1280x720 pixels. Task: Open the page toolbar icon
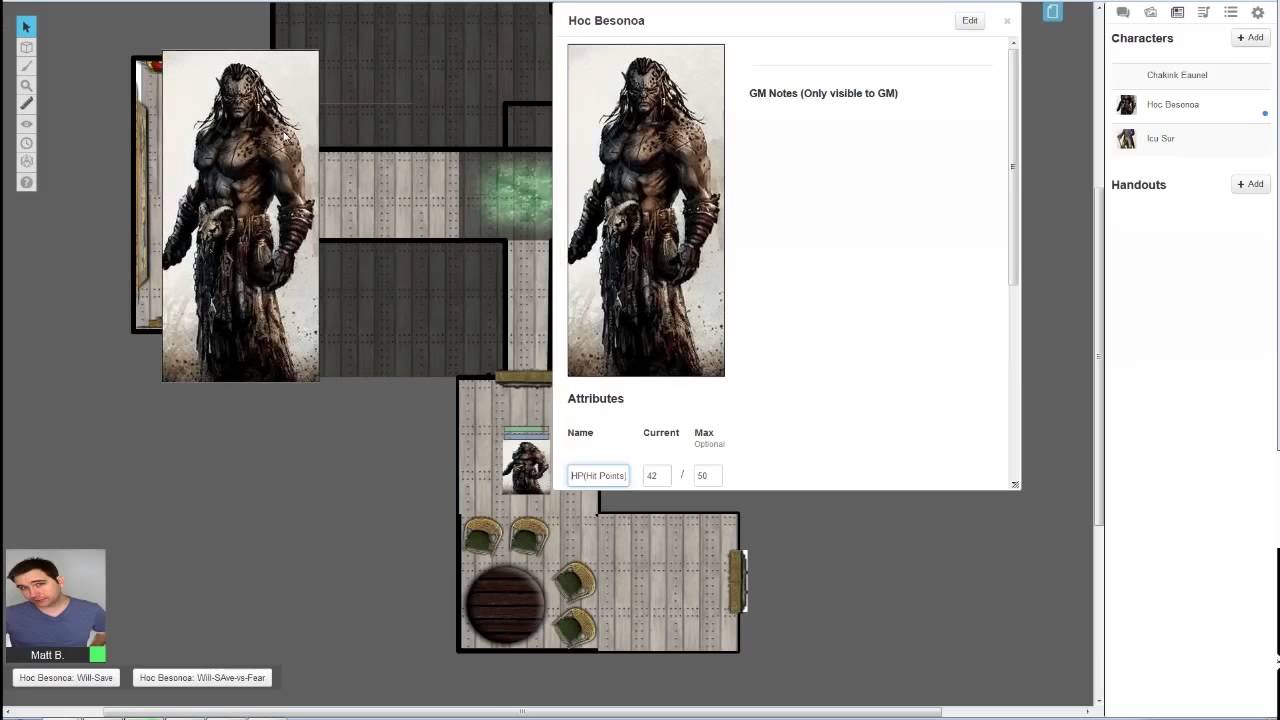tap(1052, 12)
